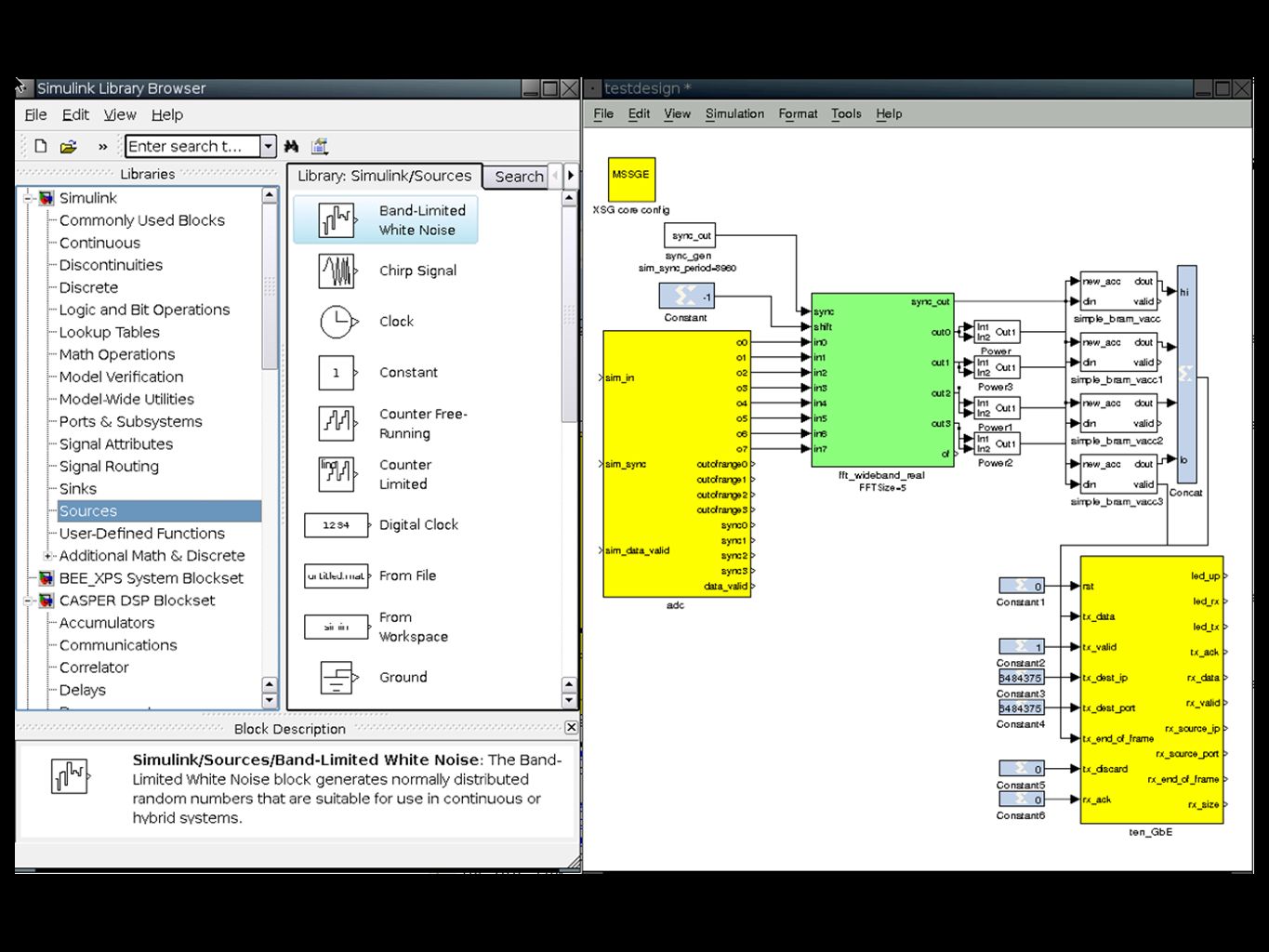Open View menu in Library Browser
Viewport: 1269px width, 952px height.
tap(119, 114)
